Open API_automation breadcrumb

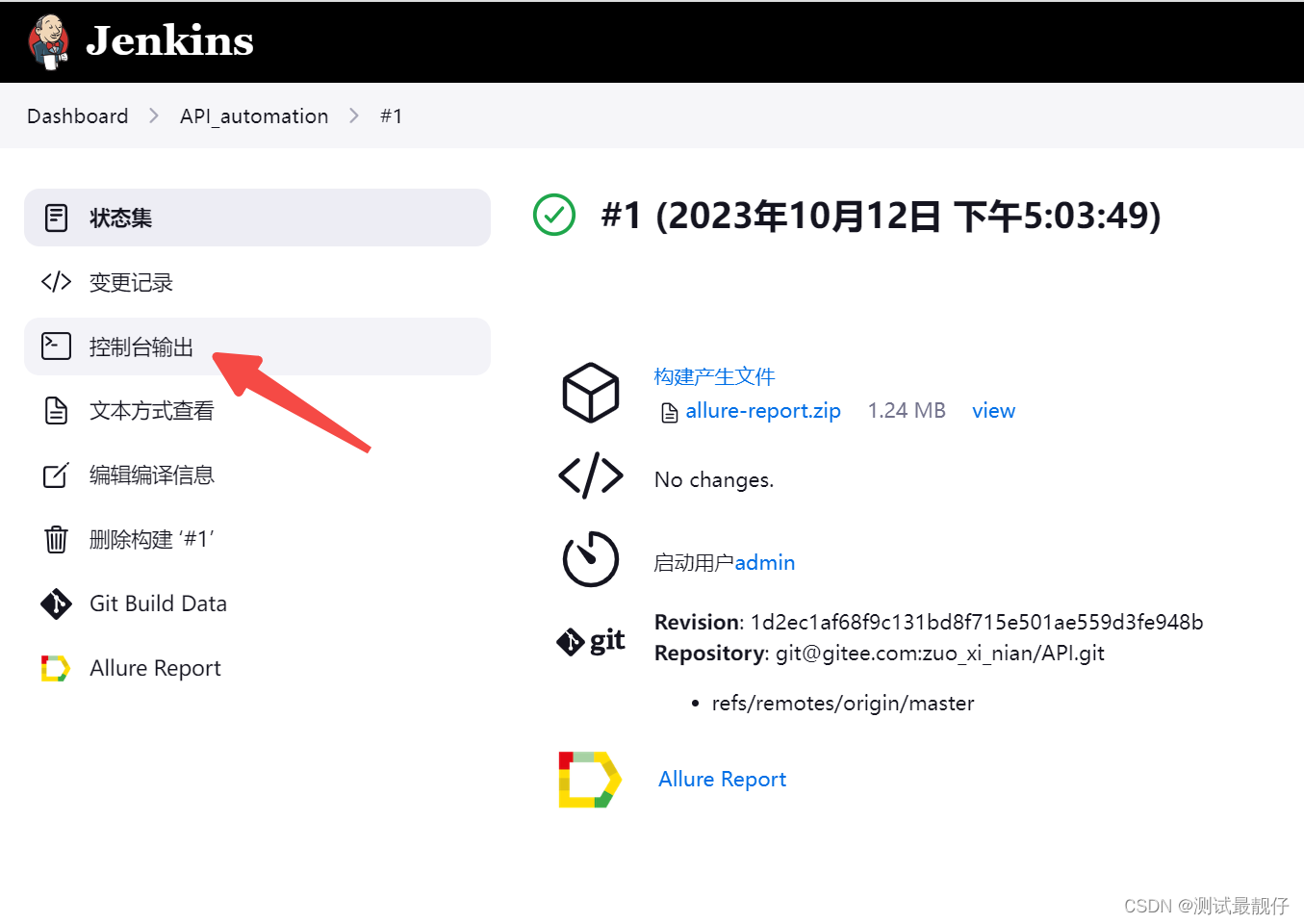pyautogui.click(x=254, y=116)
